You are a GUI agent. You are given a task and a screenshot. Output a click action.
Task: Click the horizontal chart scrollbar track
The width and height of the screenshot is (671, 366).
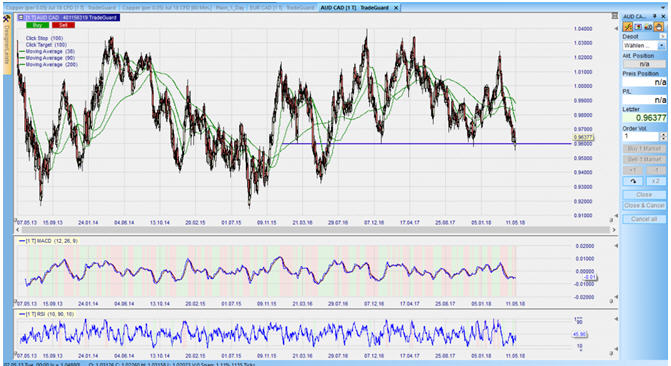tap(315, 230)
